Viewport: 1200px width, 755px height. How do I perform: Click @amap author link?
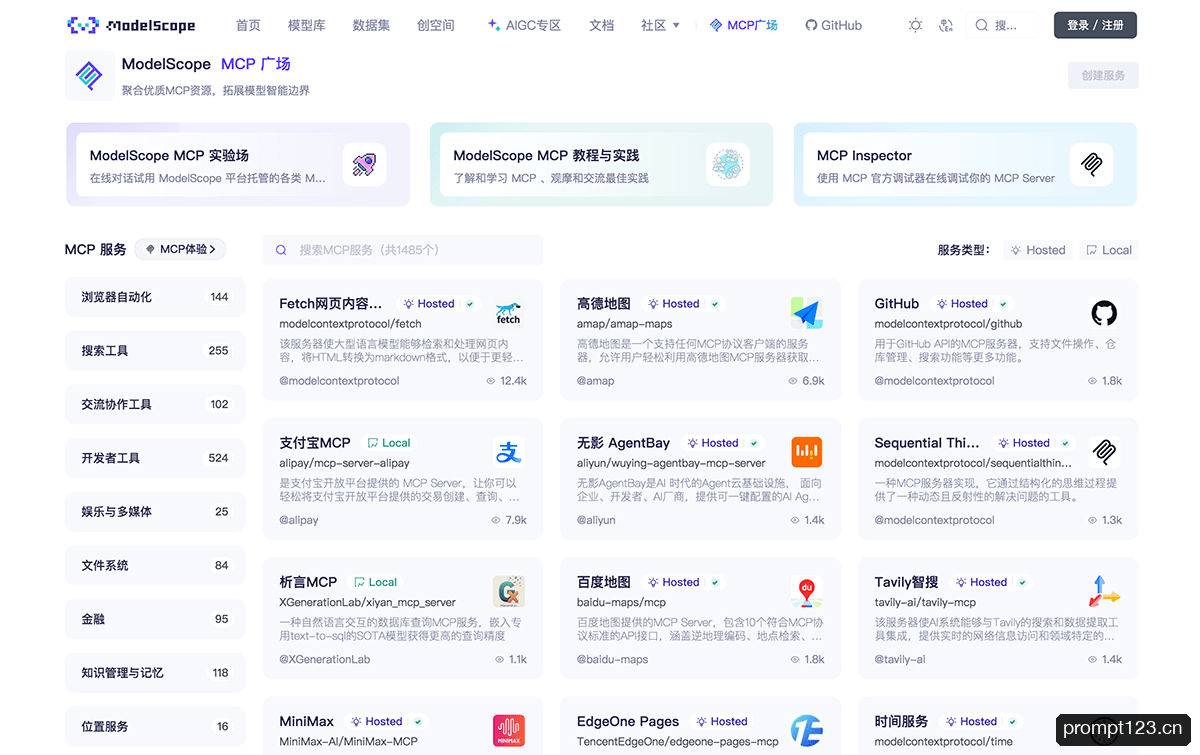[596, 381]
